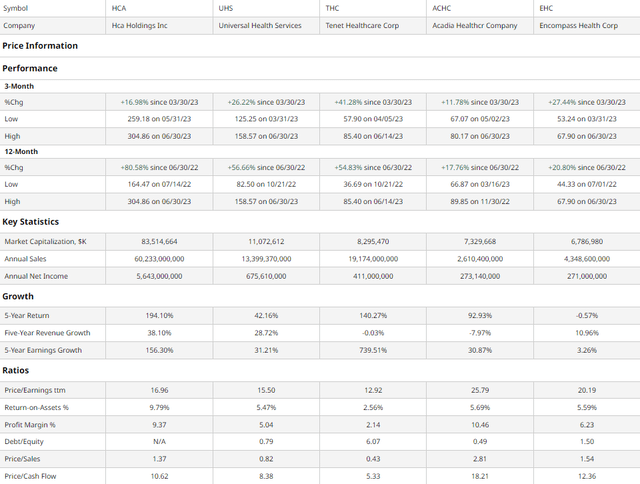This screenshot has height=484, width=640.
Task: Click 80.17 on 06/30/23 high cell
Action: pyautogui.click(x=480, y=136)
